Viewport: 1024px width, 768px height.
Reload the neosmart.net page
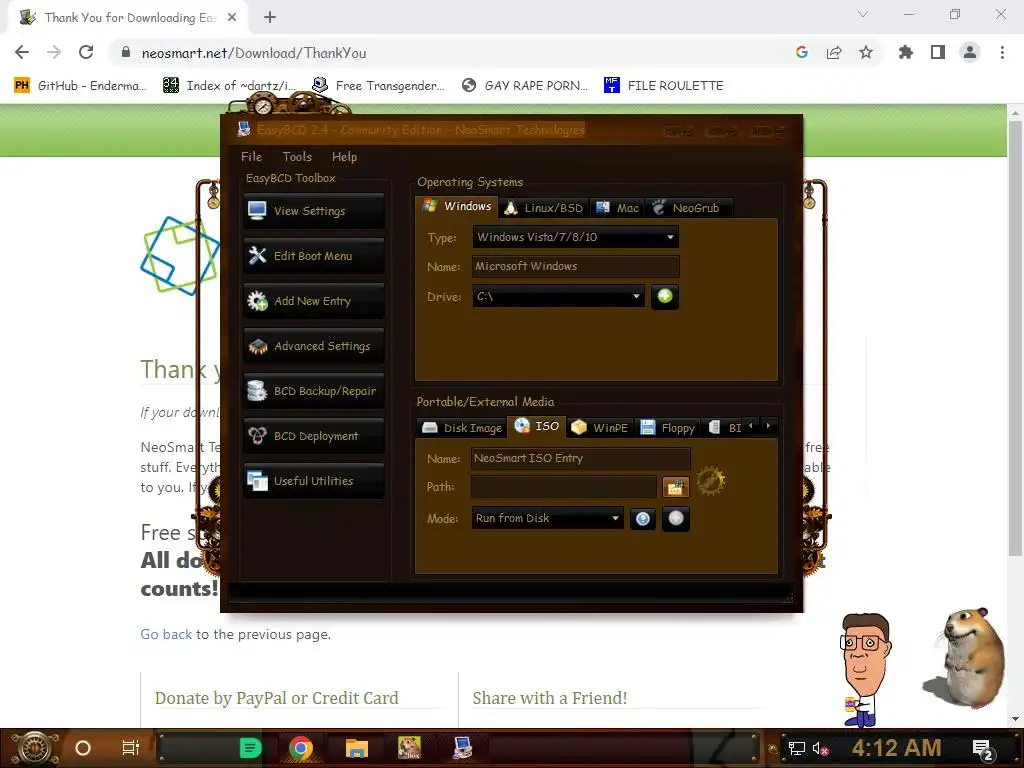pyautogui.click(x=86, y=52)
